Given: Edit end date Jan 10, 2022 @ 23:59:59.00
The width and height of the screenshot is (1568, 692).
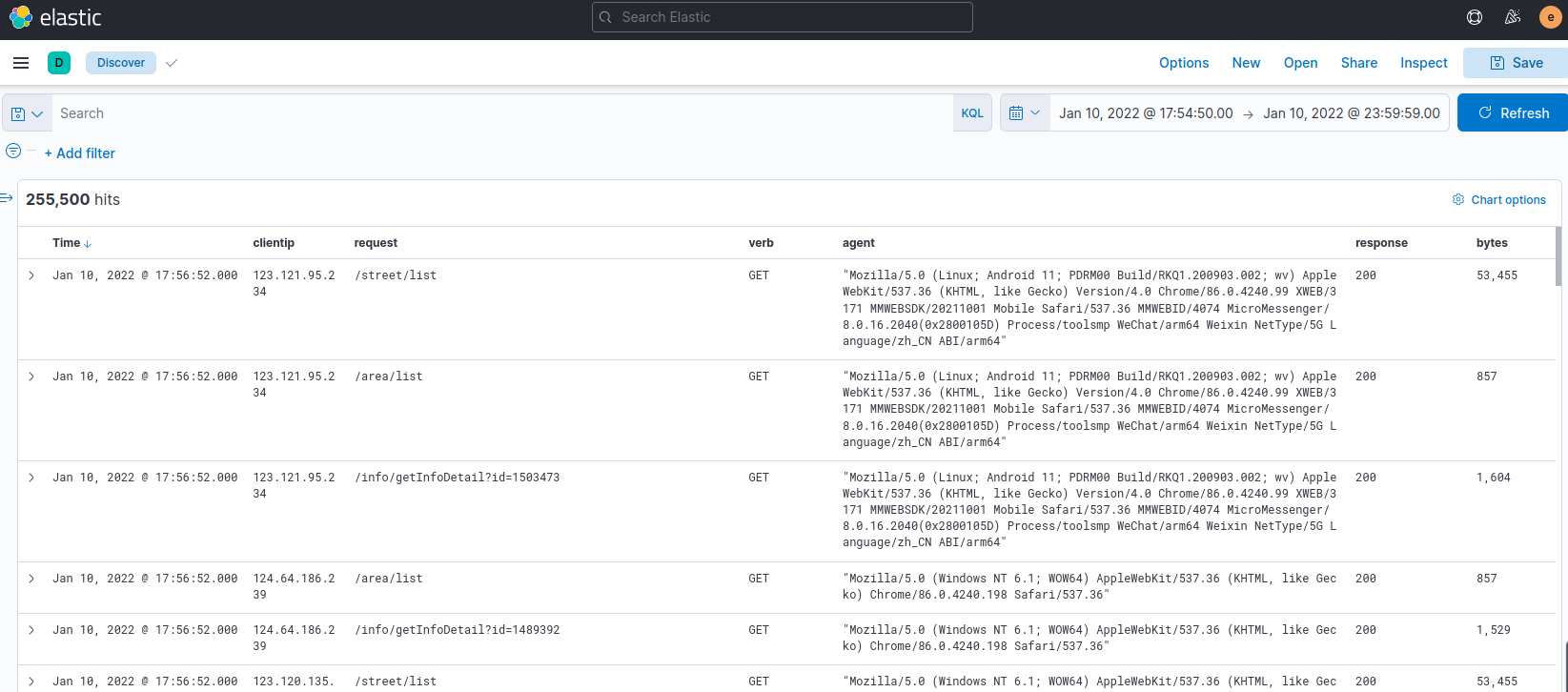Looking at the screenshot, I should pyautogui.click(x=1352, y=113).
